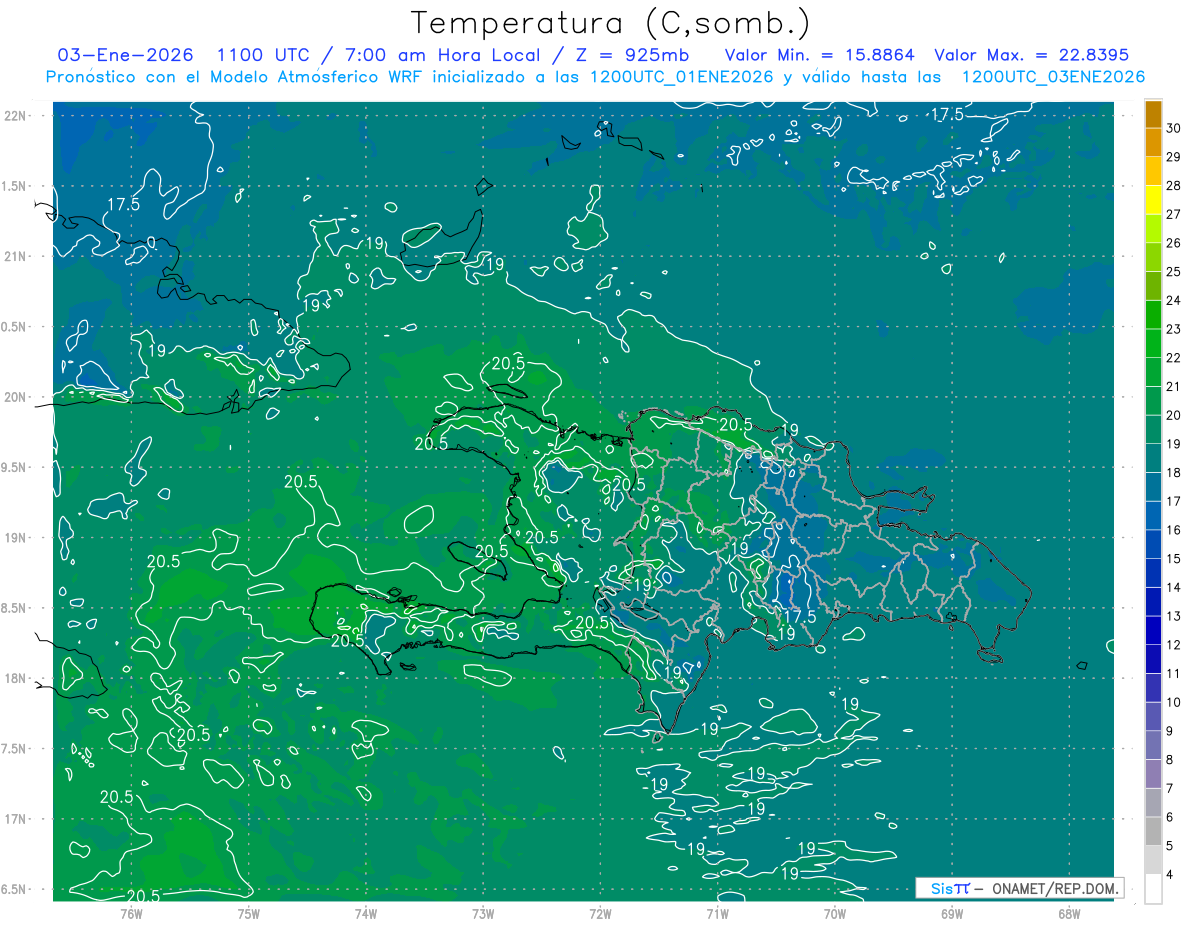Click the "69W" longitude axis label
The height and width of the screenshot is (927, 1200).
point(952,913)
